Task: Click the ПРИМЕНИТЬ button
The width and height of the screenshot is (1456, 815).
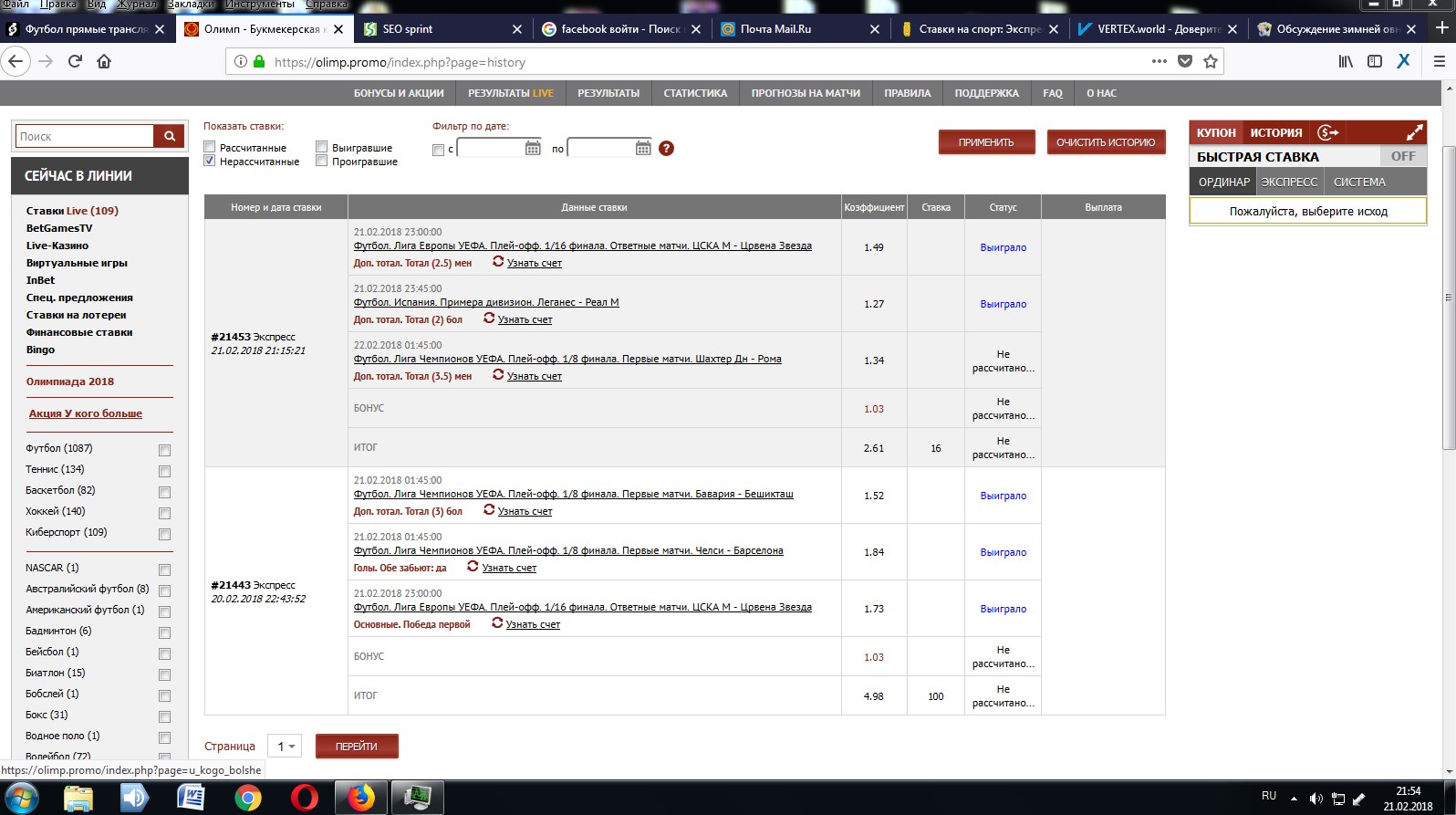Action: point(986,142)
